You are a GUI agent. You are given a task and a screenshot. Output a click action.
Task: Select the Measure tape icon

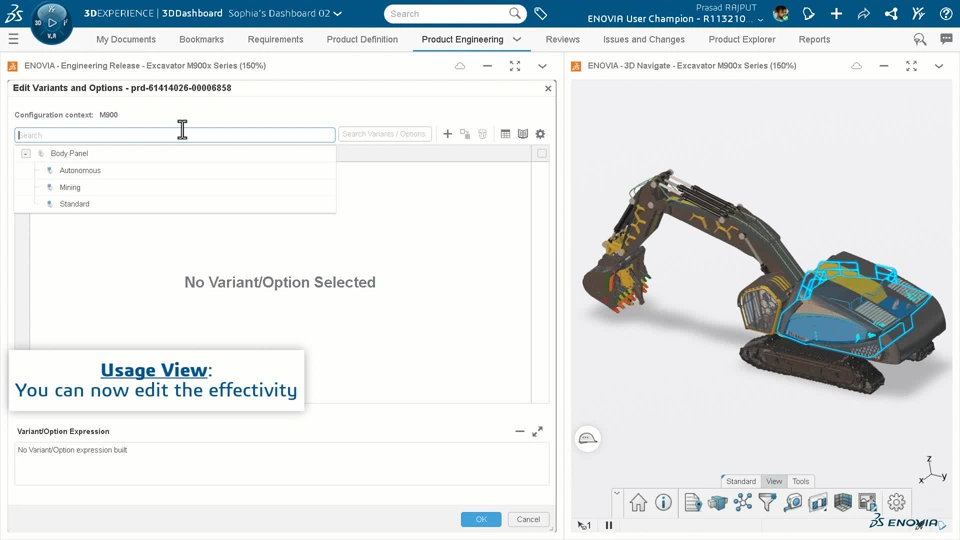(x=793, y=503)
